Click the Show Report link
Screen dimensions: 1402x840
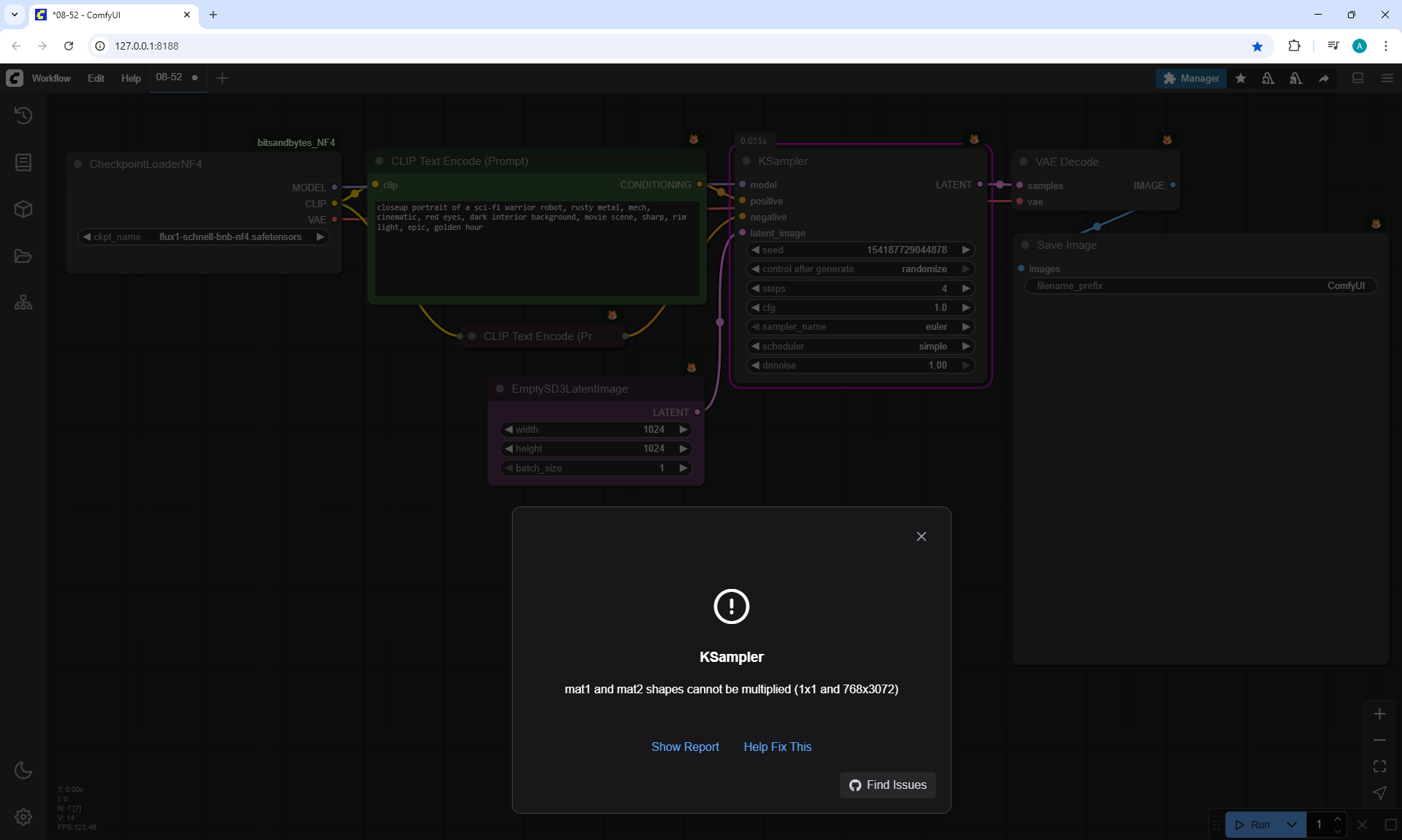coord(685,747)
